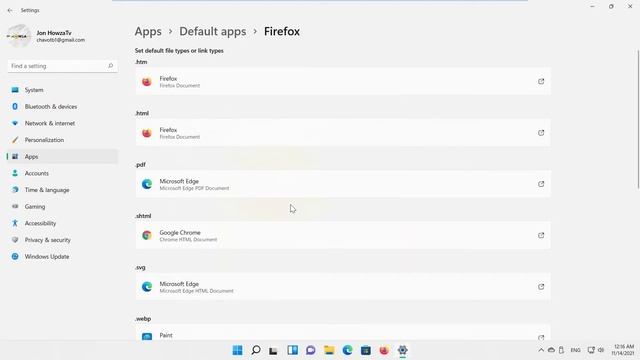The image size is (640, 360).
Task: Launch Firefox from taskbar
Action: click(x=384, y=350)
